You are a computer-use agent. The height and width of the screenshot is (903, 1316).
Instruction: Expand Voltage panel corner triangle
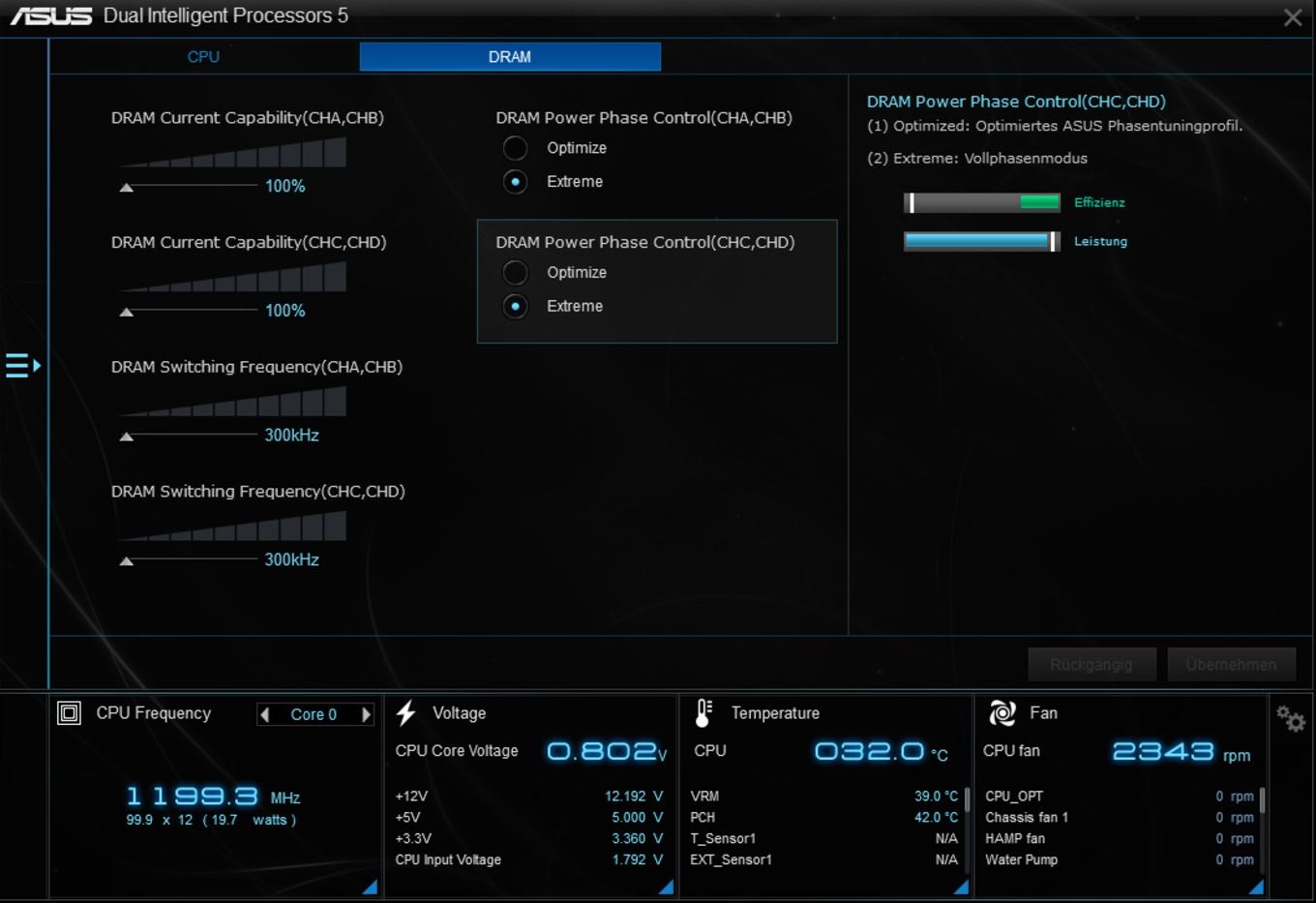(x=666, y=887)
